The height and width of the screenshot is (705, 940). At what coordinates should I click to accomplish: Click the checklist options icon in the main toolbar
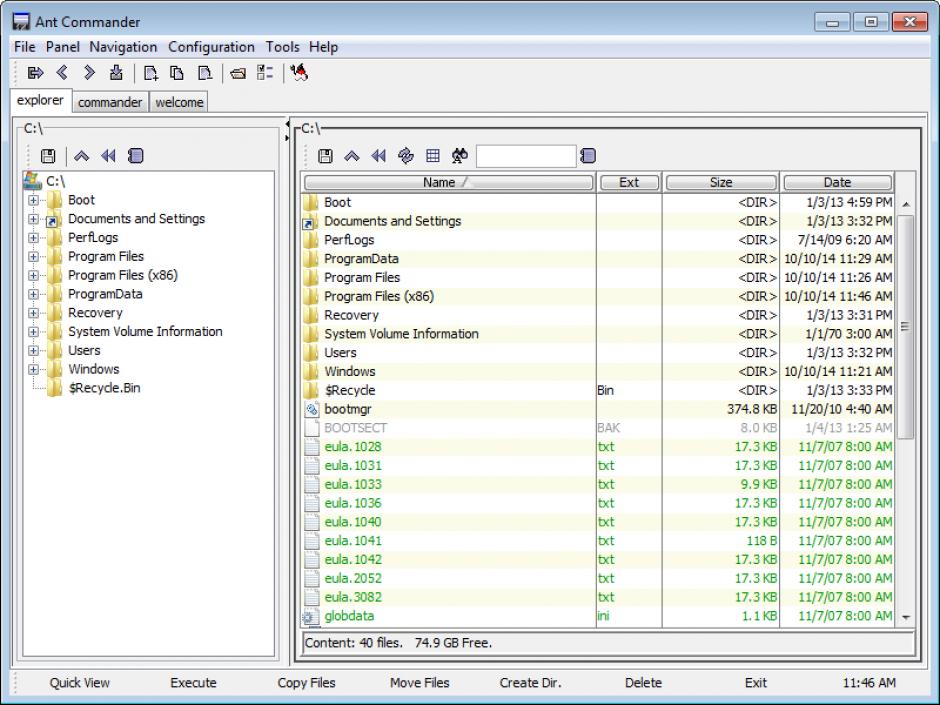pos(264,73)
